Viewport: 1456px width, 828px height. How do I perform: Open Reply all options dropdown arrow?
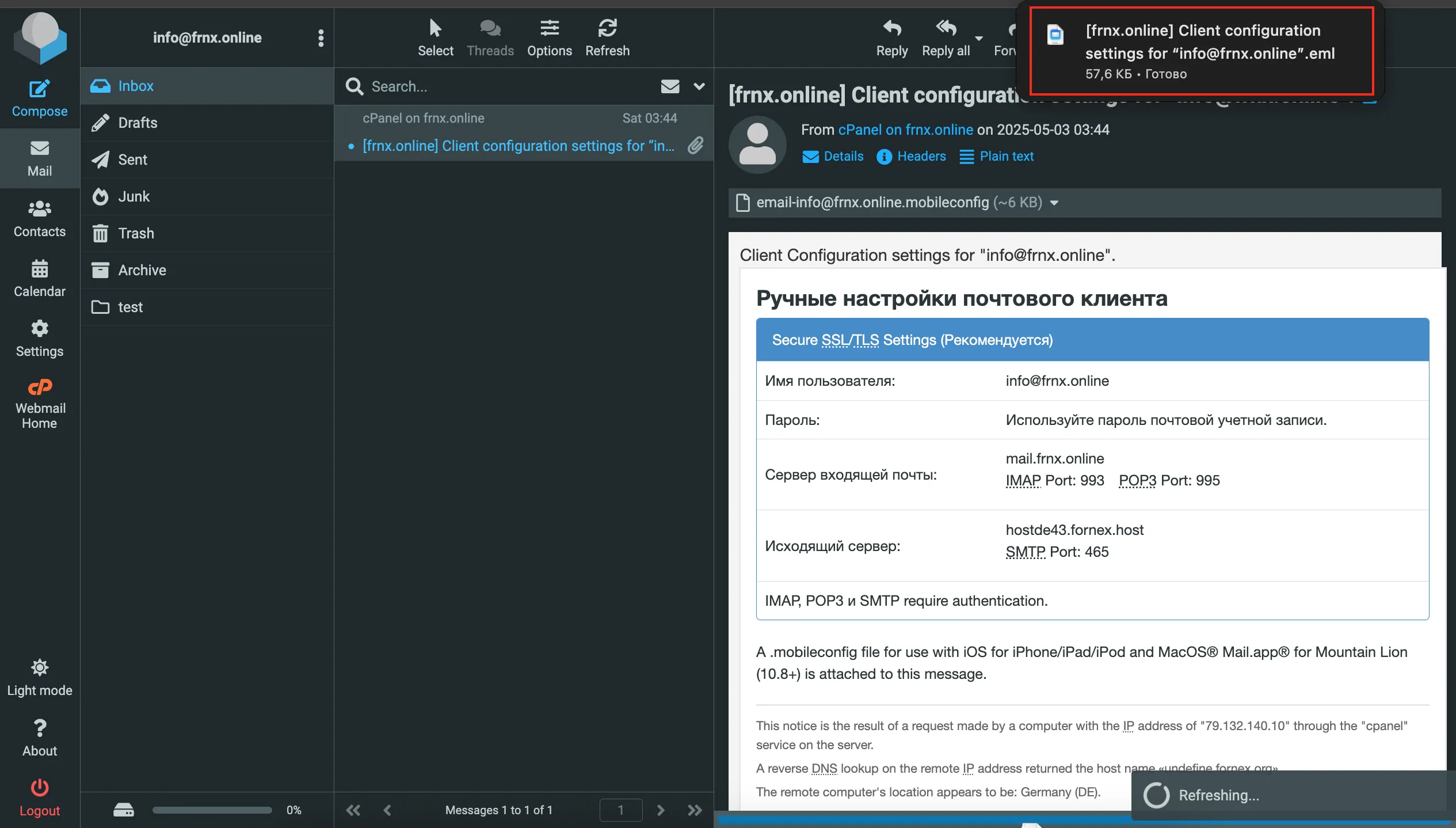978,39
